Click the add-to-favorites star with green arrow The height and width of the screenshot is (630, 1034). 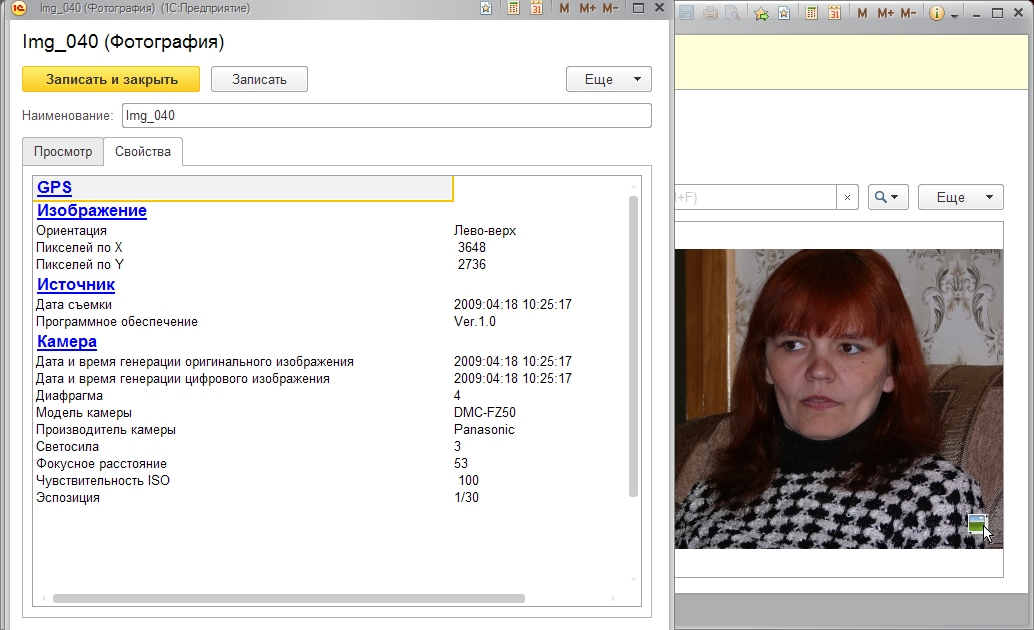761,14
